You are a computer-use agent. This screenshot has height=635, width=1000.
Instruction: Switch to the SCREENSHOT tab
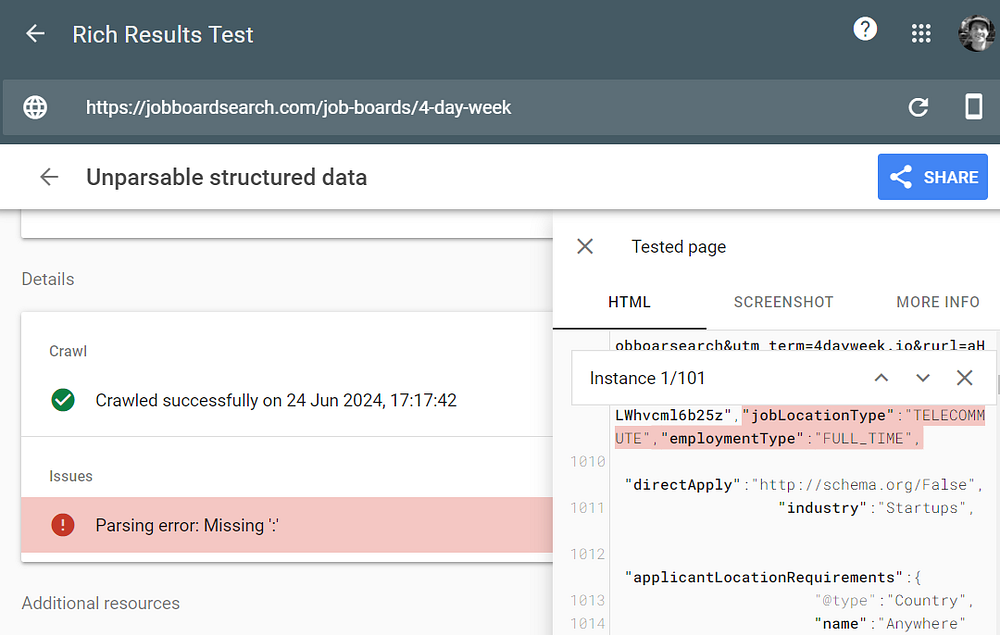coord(783,302)
